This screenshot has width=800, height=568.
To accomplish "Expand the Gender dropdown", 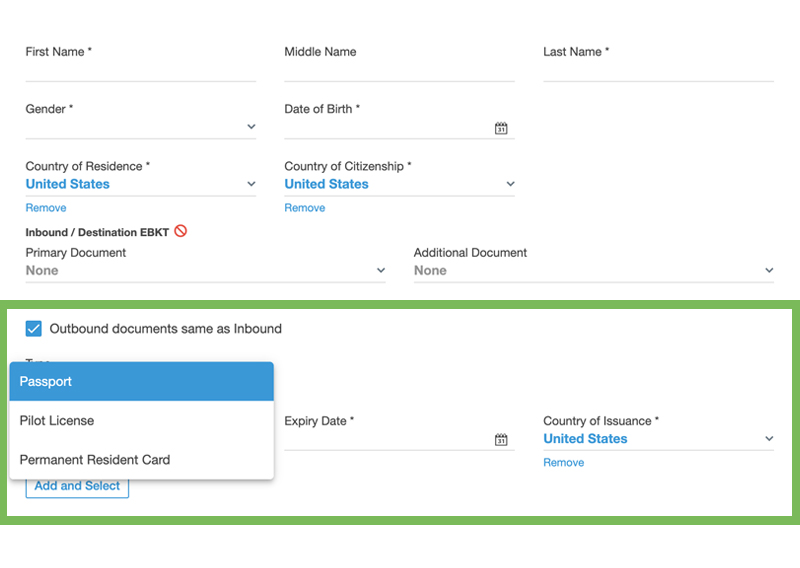I will tap(251, 128).
